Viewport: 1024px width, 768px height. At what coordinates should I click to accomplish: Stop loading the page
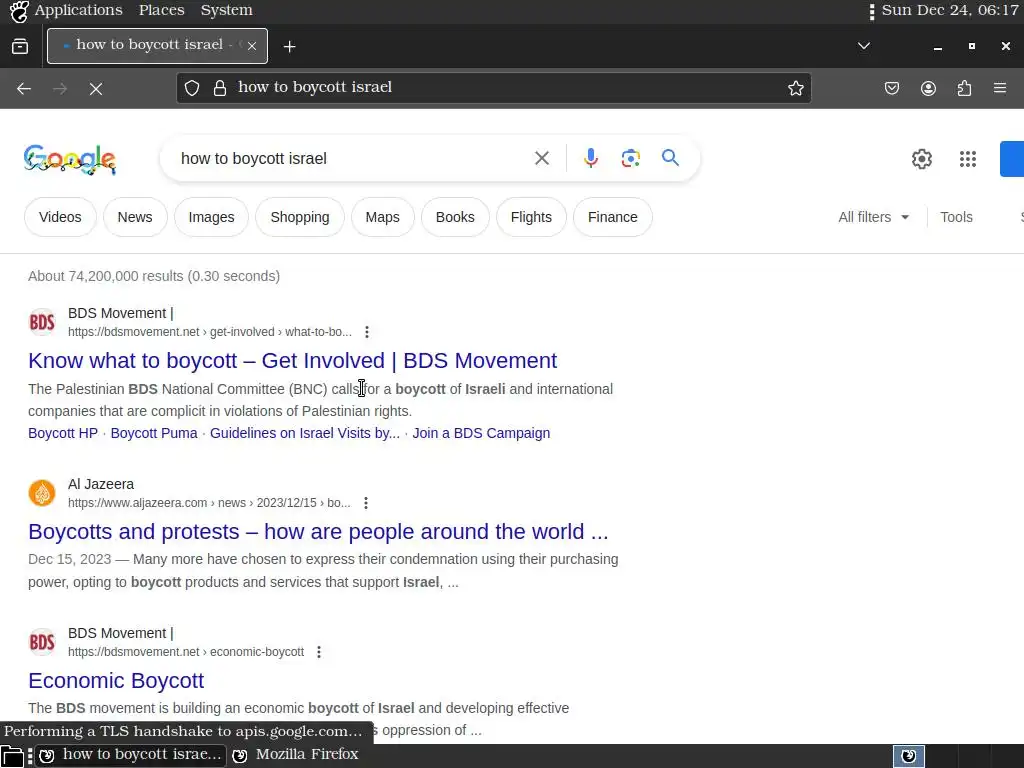tap(96, 88)
